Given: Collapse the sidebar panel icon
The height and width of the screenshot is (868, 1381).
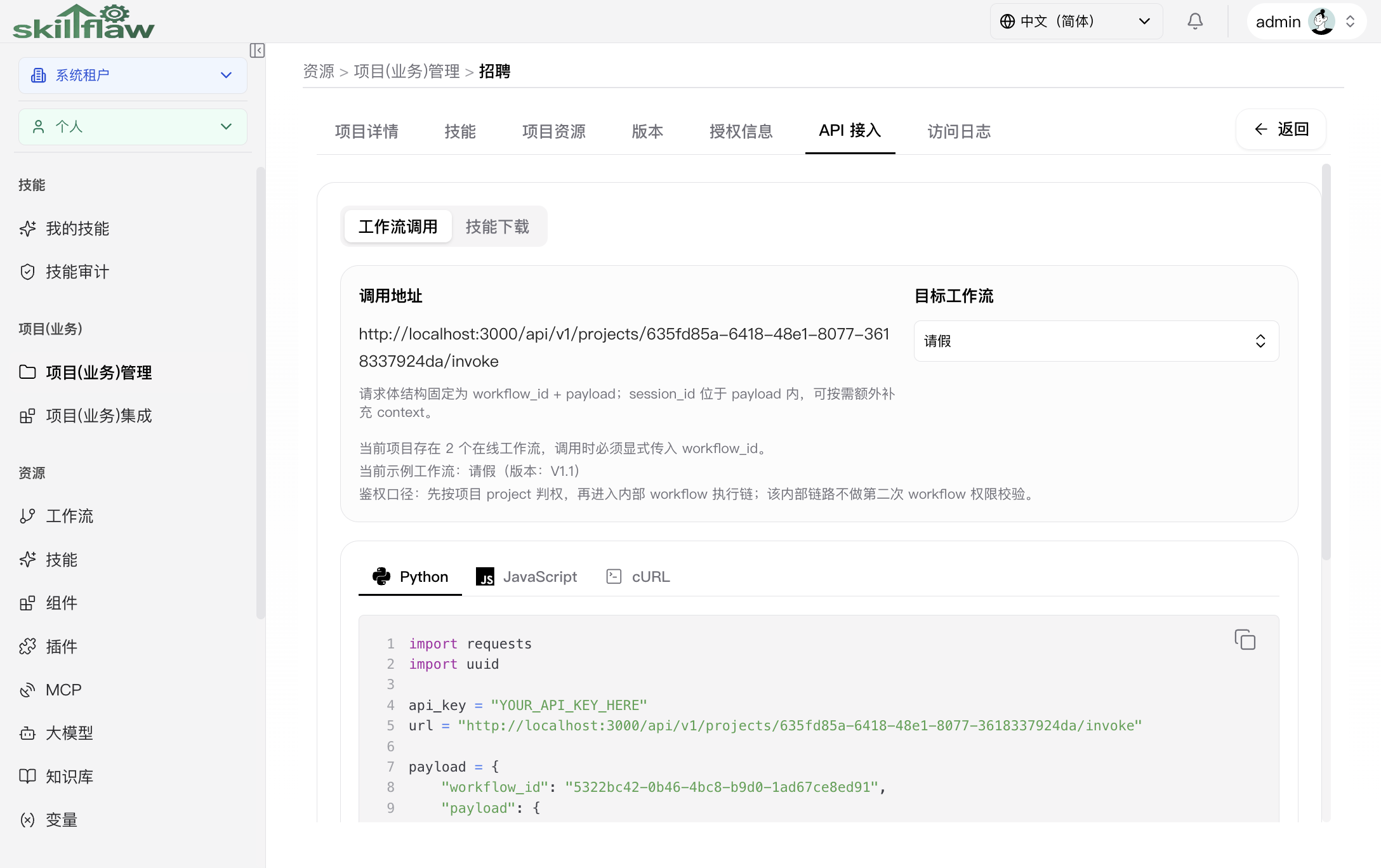Looking at the screenshot, I should [x=257, y=51].
